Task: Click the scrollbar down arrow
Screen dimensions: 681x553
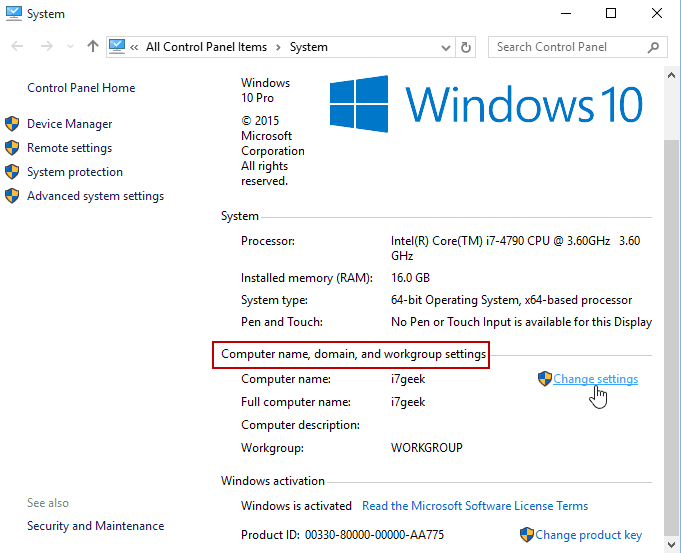Action: [x=671, y=544]
